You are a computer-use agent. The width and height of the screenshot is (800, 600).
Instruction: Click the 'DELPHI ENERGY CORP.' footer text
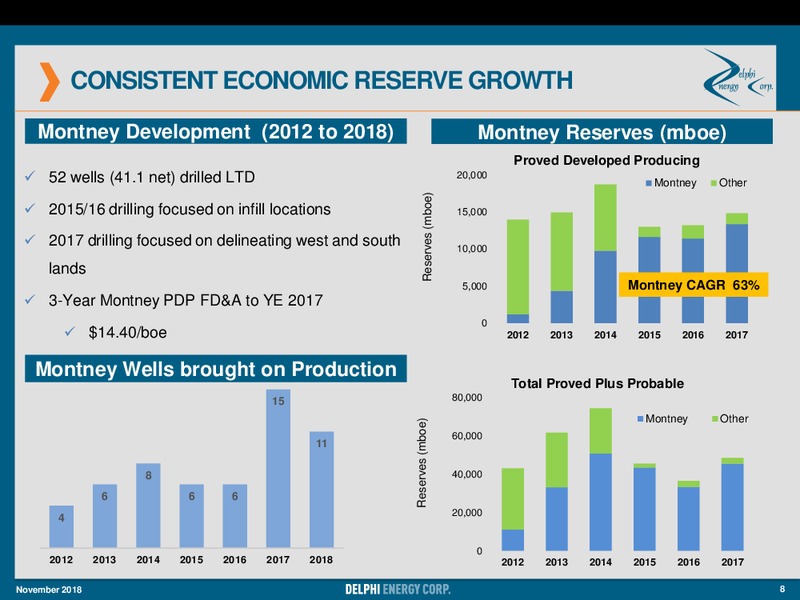[x=397, y=589]
